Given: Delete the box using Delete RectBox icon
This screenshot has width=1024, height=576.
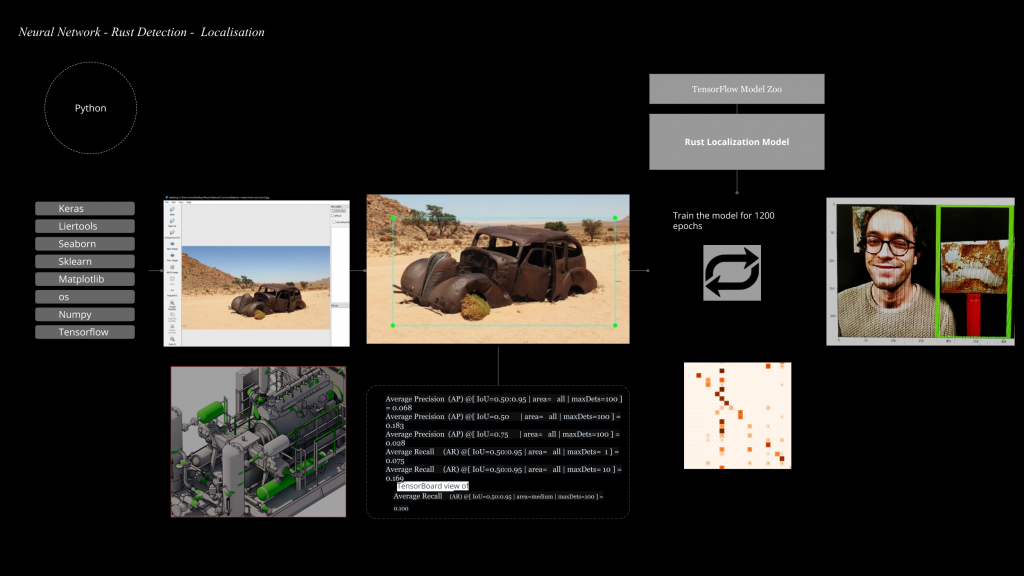Looking at the screenshot, I should (x=172, y=326).
